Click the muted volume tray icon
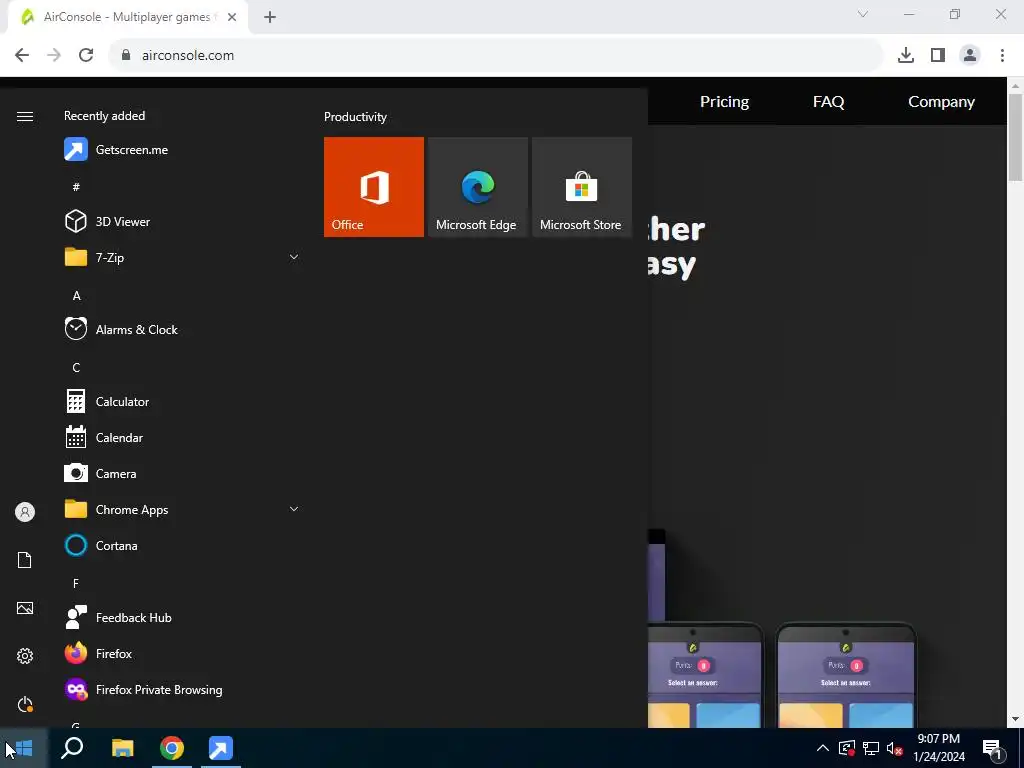This screenshot has height=768, width=1024. (894, 748)
